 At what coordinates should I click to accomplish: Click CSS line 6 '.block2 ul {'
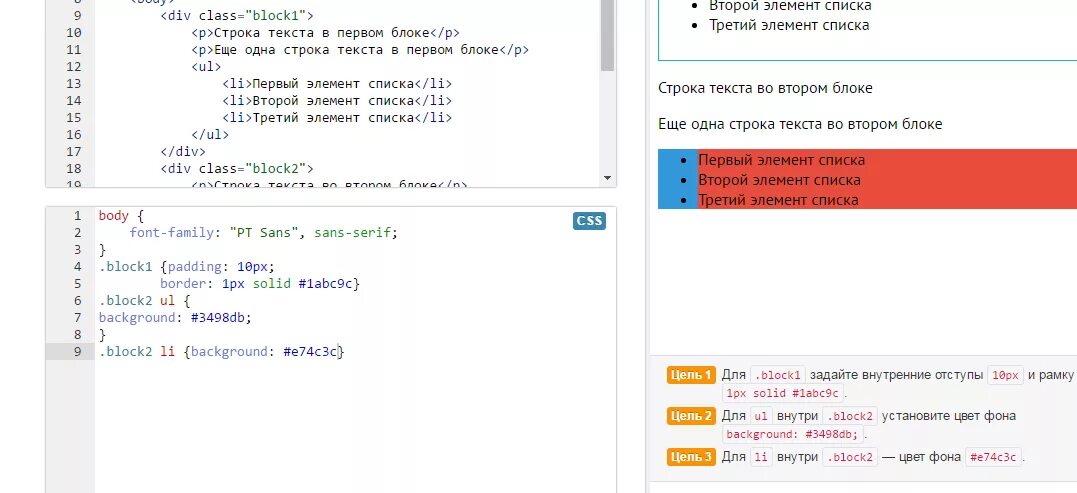pos(144,301)
